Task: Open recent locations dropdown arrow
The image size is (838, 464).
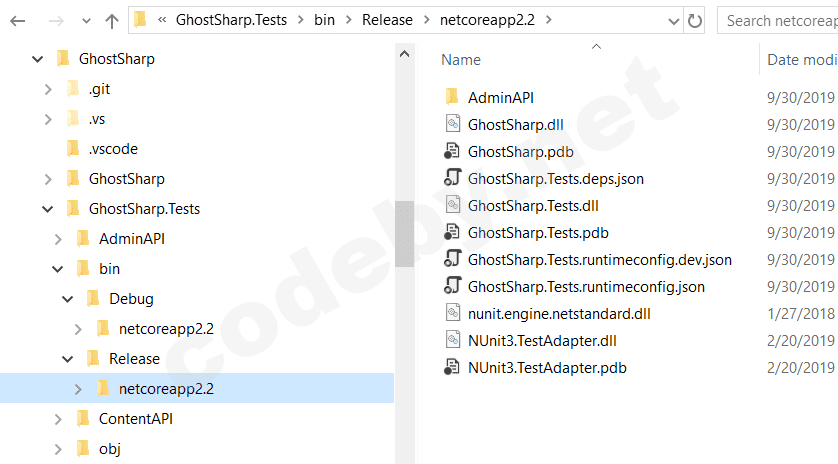Action: (x=84, y=20)
